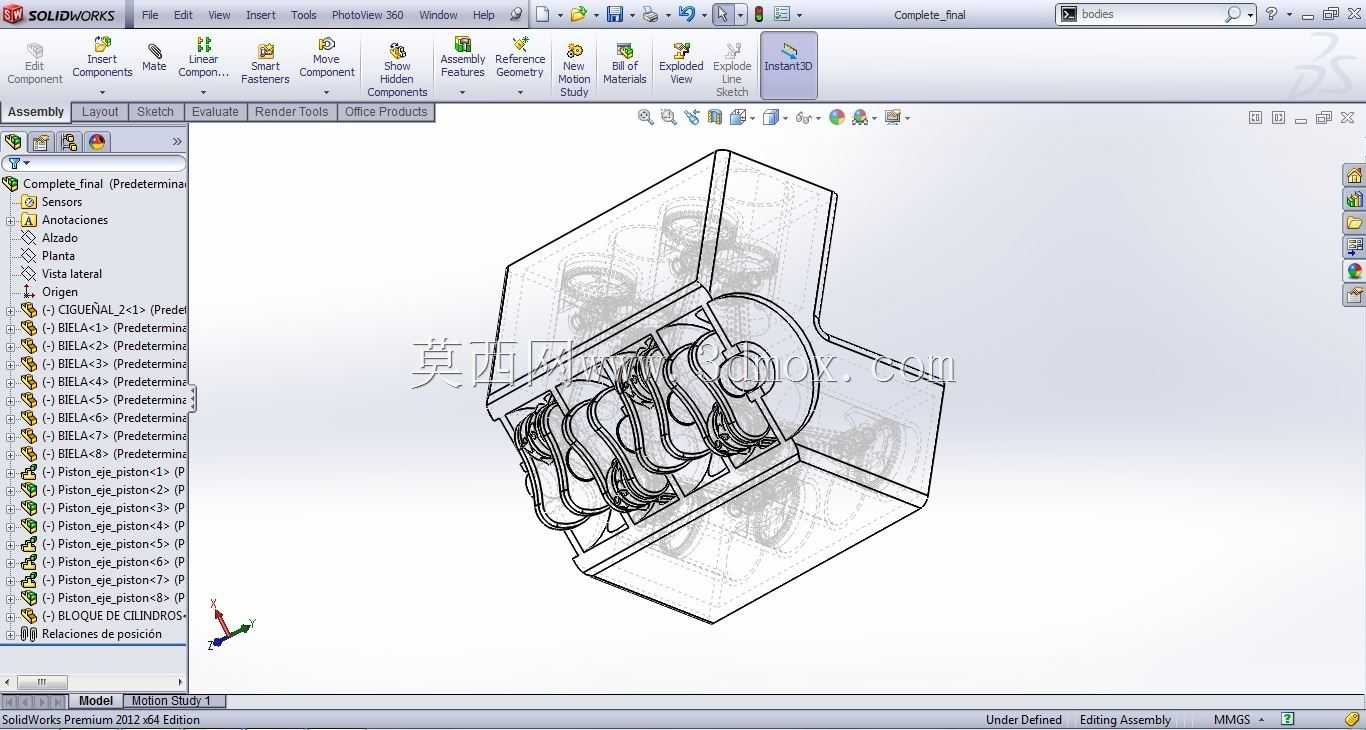The width and height of the screenshot is (1366, 730).
Task: Open the File menu
Action: (149, 15)
